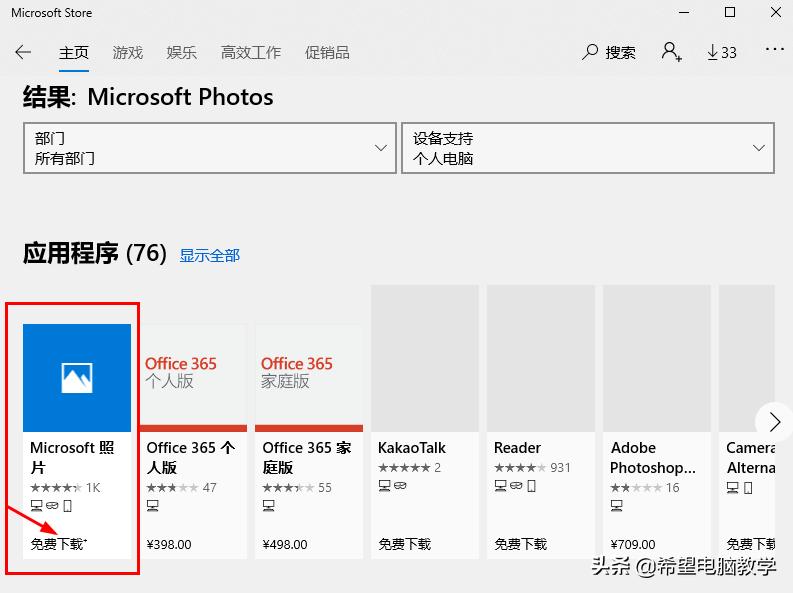Maximize the Microsoft Store window
Viewport: 793px width, 593px height.
(730, 12)
